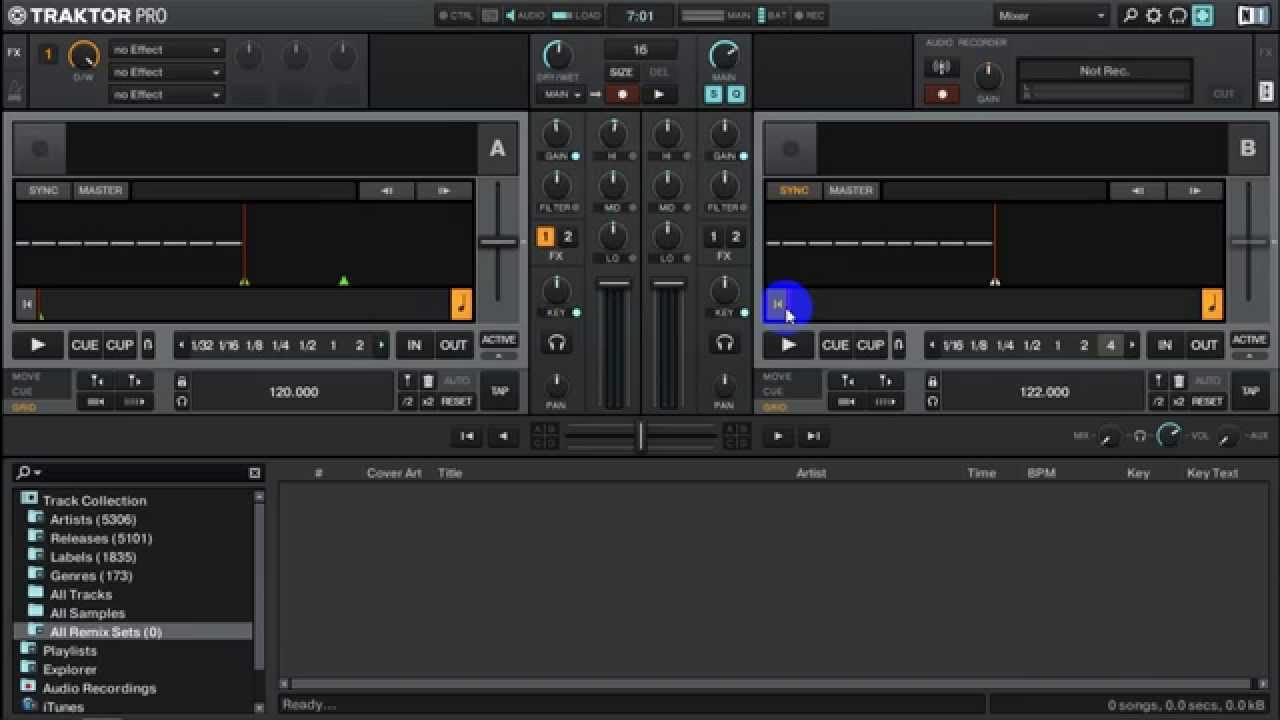This screenshot has width=1280, height=720.
Task: Open third FX slot 'no Effect' dropdown
Action: [166, 94]
